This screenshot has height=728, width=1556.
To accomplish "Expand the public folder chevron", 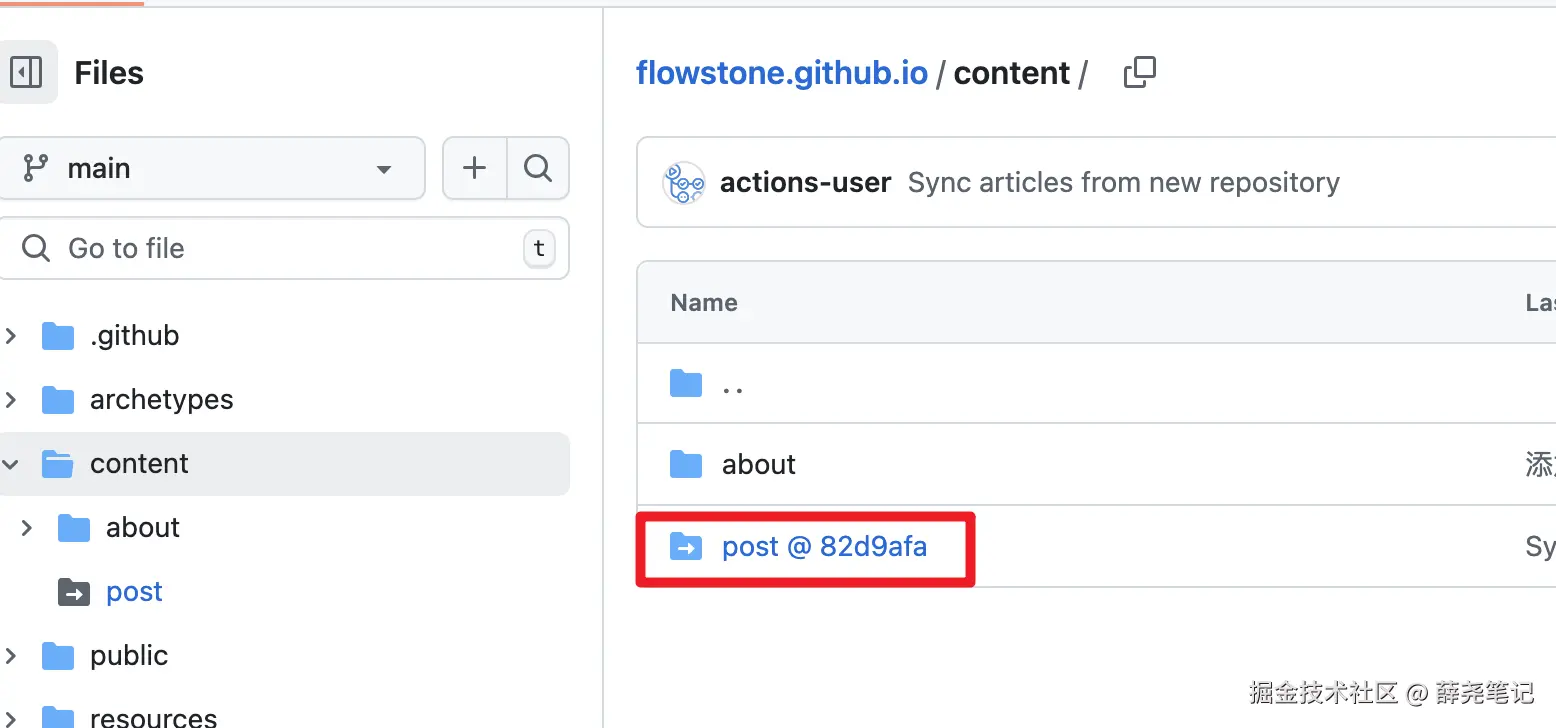I will click(11, 656).
